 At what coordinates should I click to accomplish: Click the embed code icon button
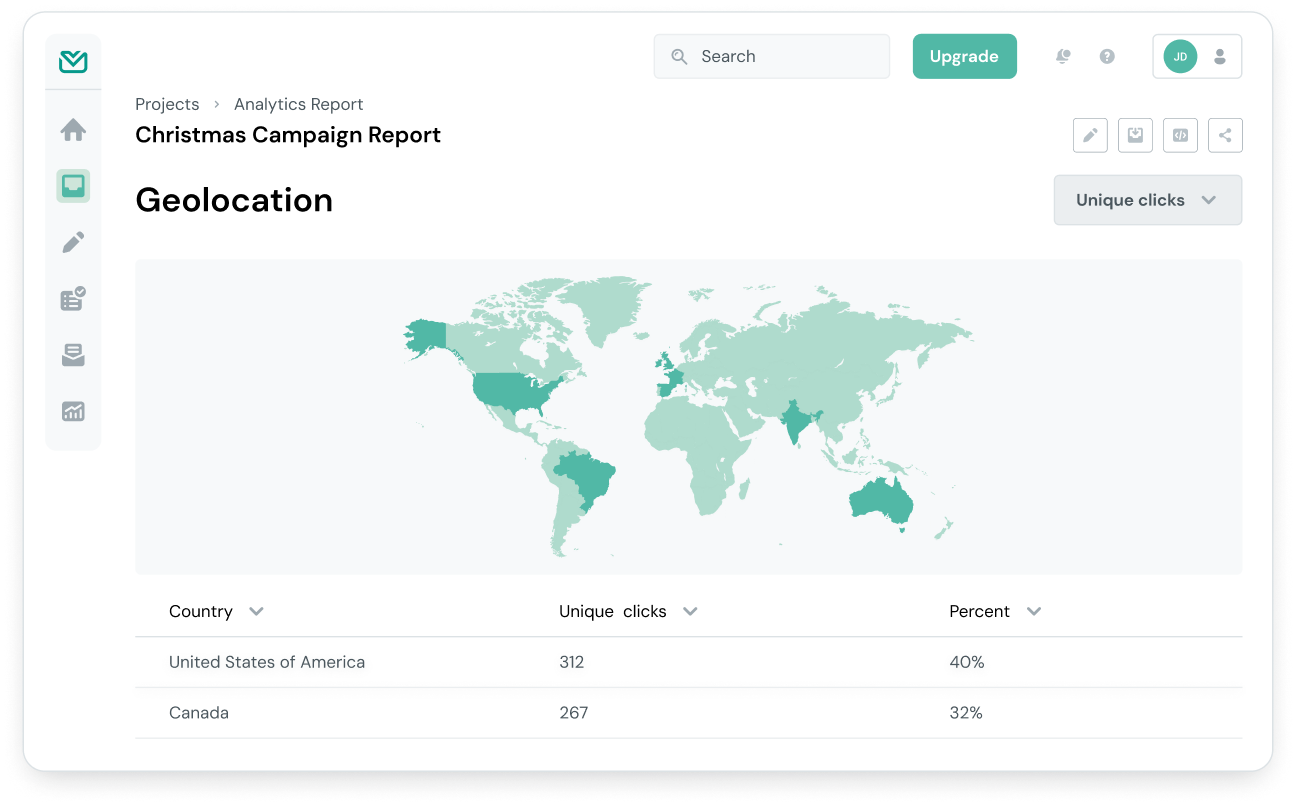tap(1180, 136)
